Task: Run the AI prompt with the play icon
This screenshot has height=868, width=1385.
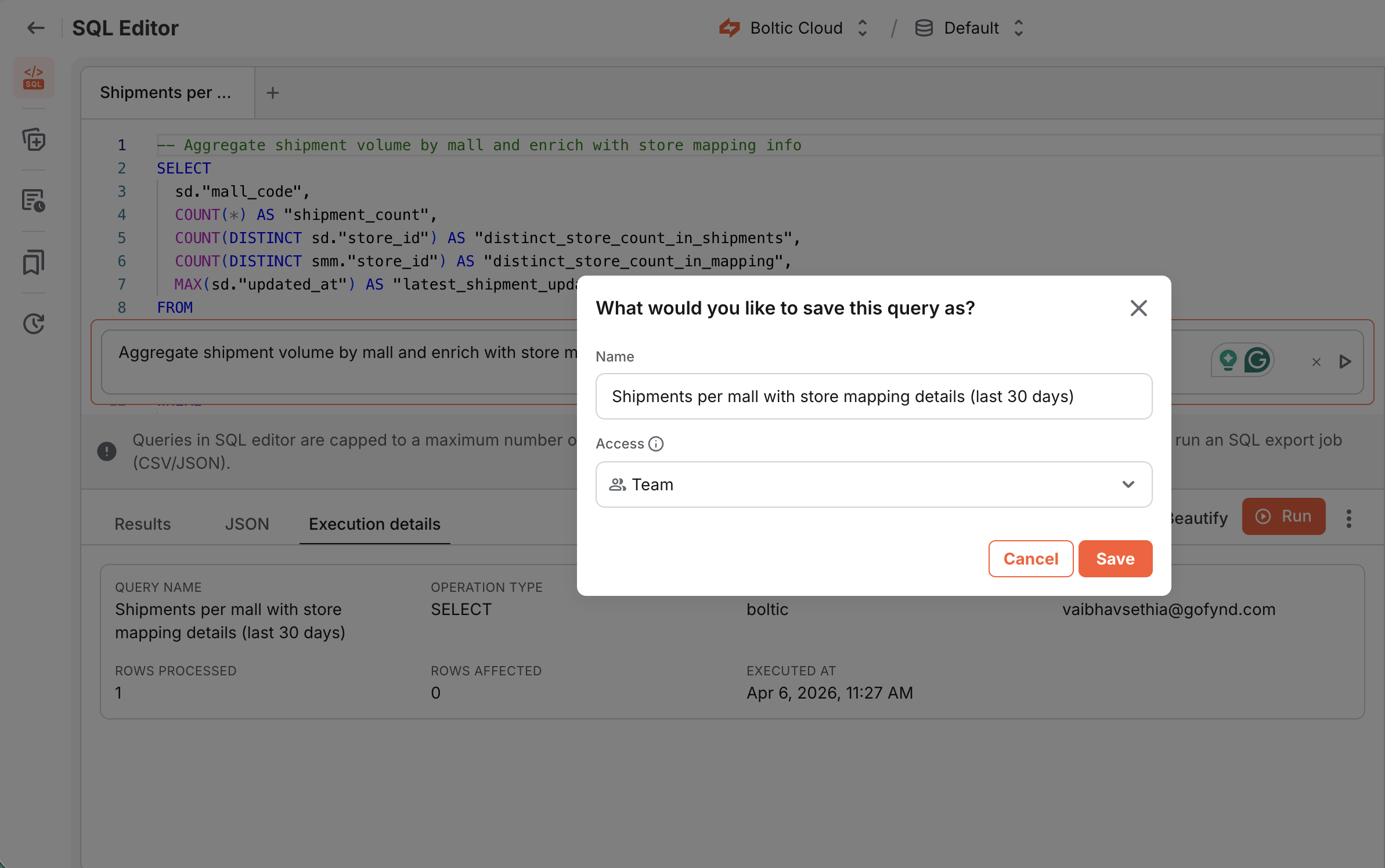Action: click(x=1346, y=362)
